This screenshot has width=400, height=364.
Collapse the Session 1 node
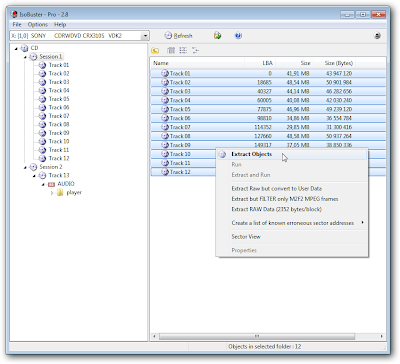pyautogui.click(x=25, y=57)
